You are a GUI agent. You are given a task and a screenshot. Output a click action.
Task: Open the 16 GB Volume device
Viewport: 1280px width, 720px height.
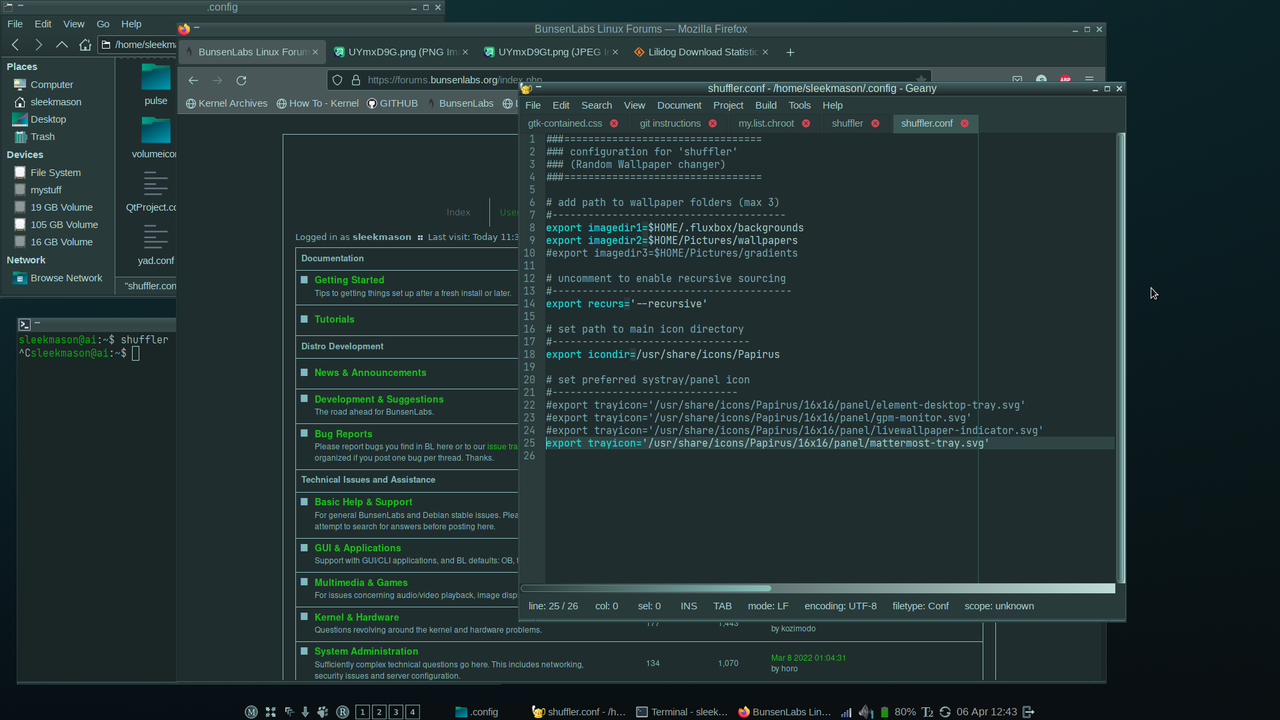pos(53,242)
